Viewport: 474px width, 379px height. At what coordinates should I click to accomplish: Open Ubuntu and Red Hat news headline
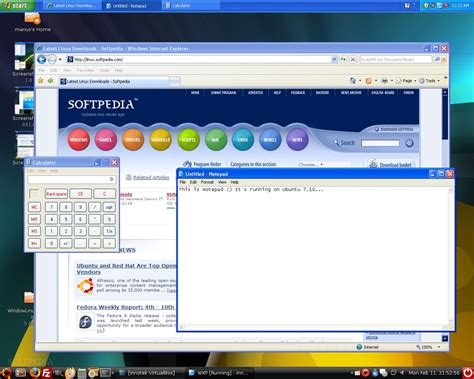point(126,269)
